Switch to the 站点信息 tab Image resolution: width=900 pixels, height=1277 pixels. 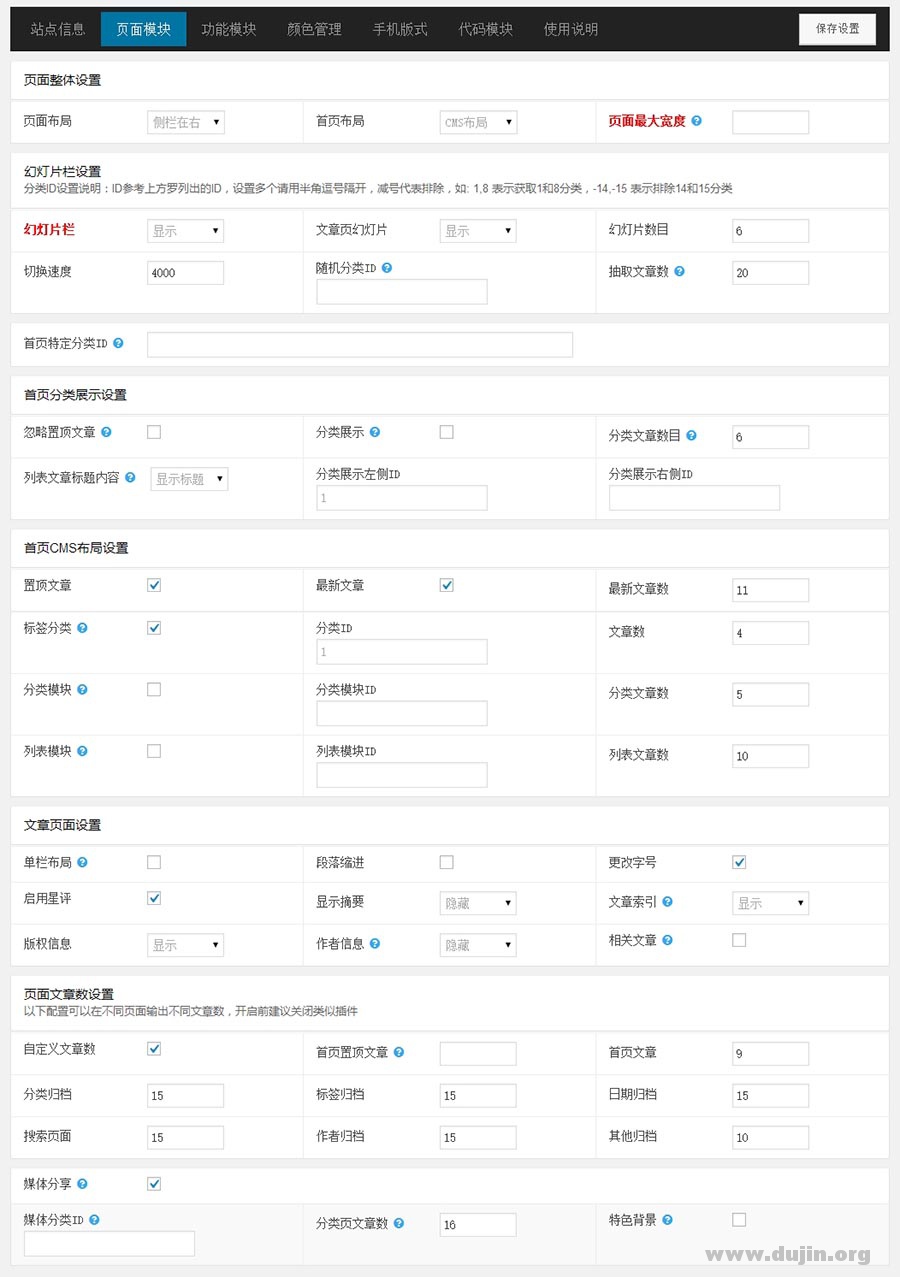tap(58, 29)
